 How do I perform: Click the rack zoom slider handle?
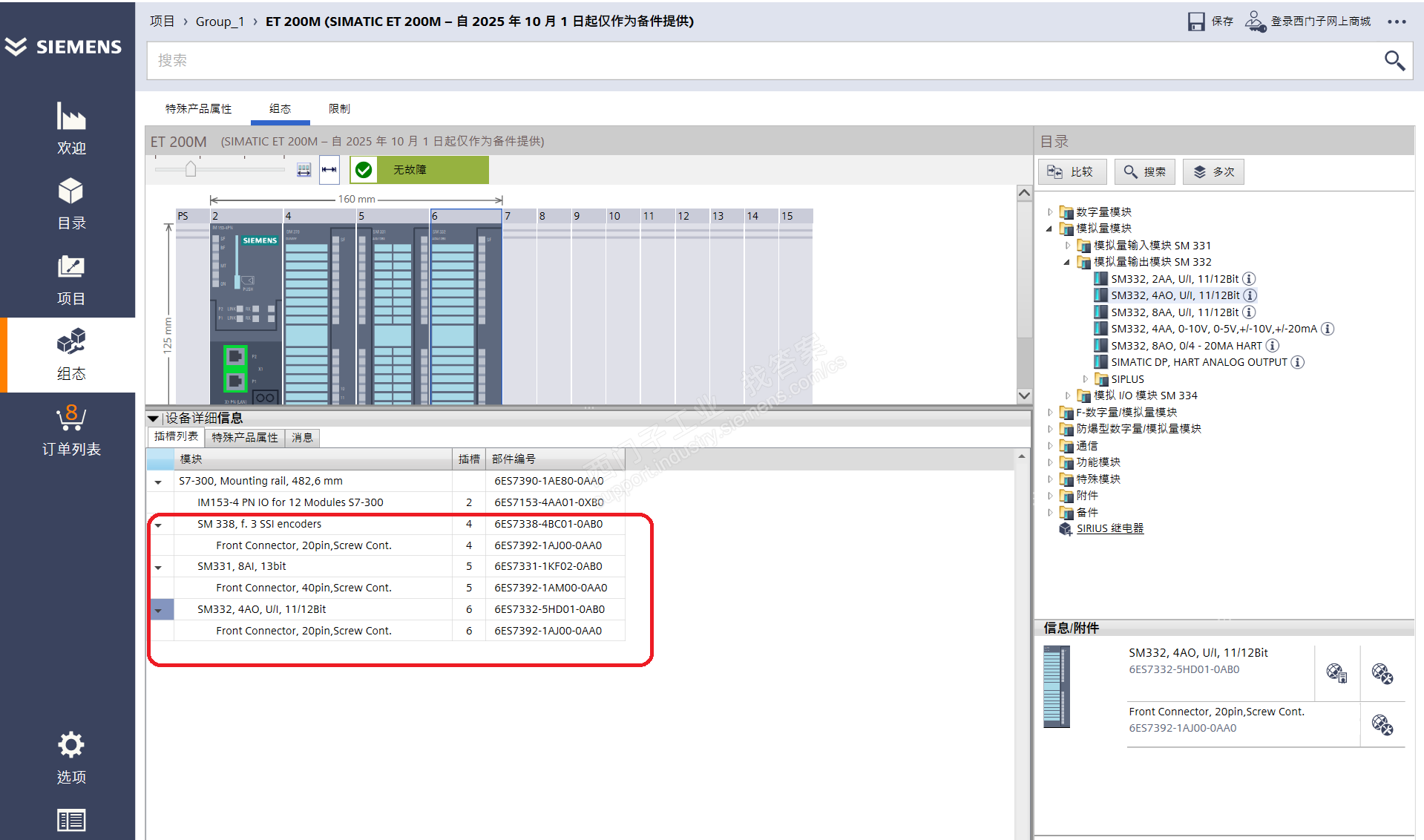pos(191,169)
